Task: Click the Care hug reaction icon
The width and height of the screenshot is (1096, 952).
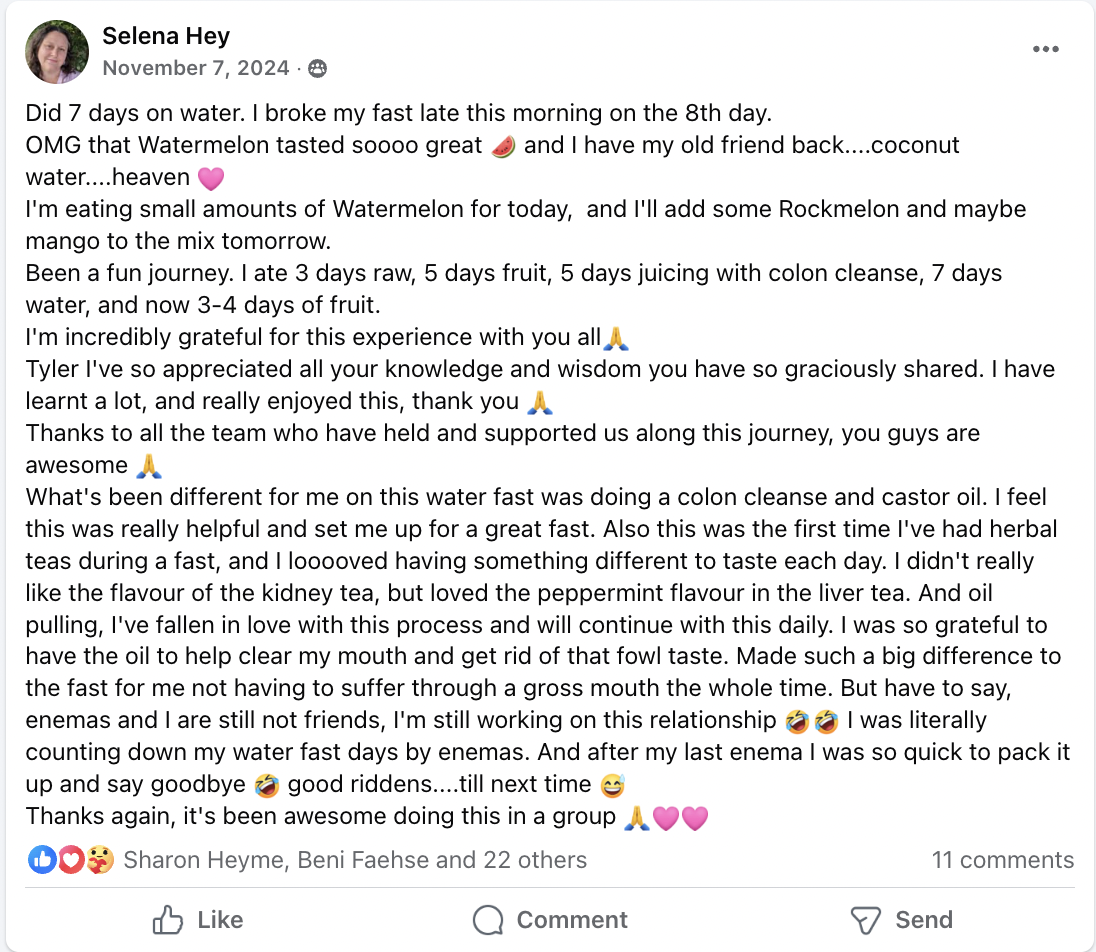Action: pos(98,859)
